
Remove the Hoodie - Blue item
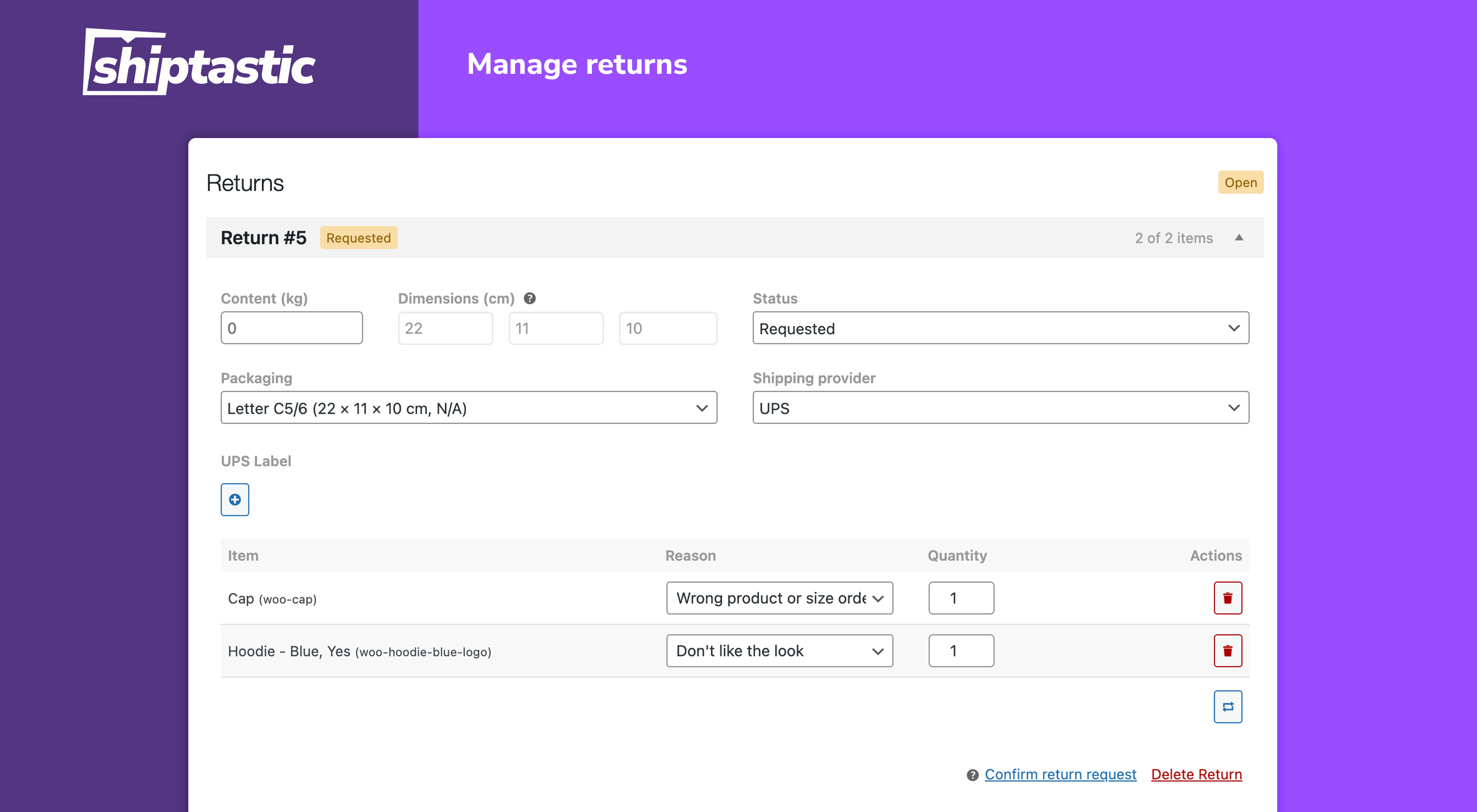click(1228, 650)
